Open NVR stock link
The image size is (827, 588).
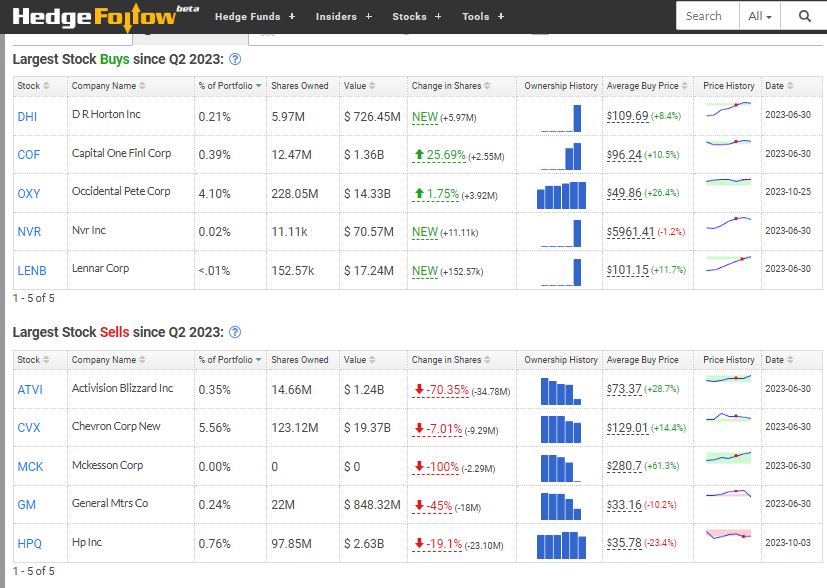pos(29,232)
